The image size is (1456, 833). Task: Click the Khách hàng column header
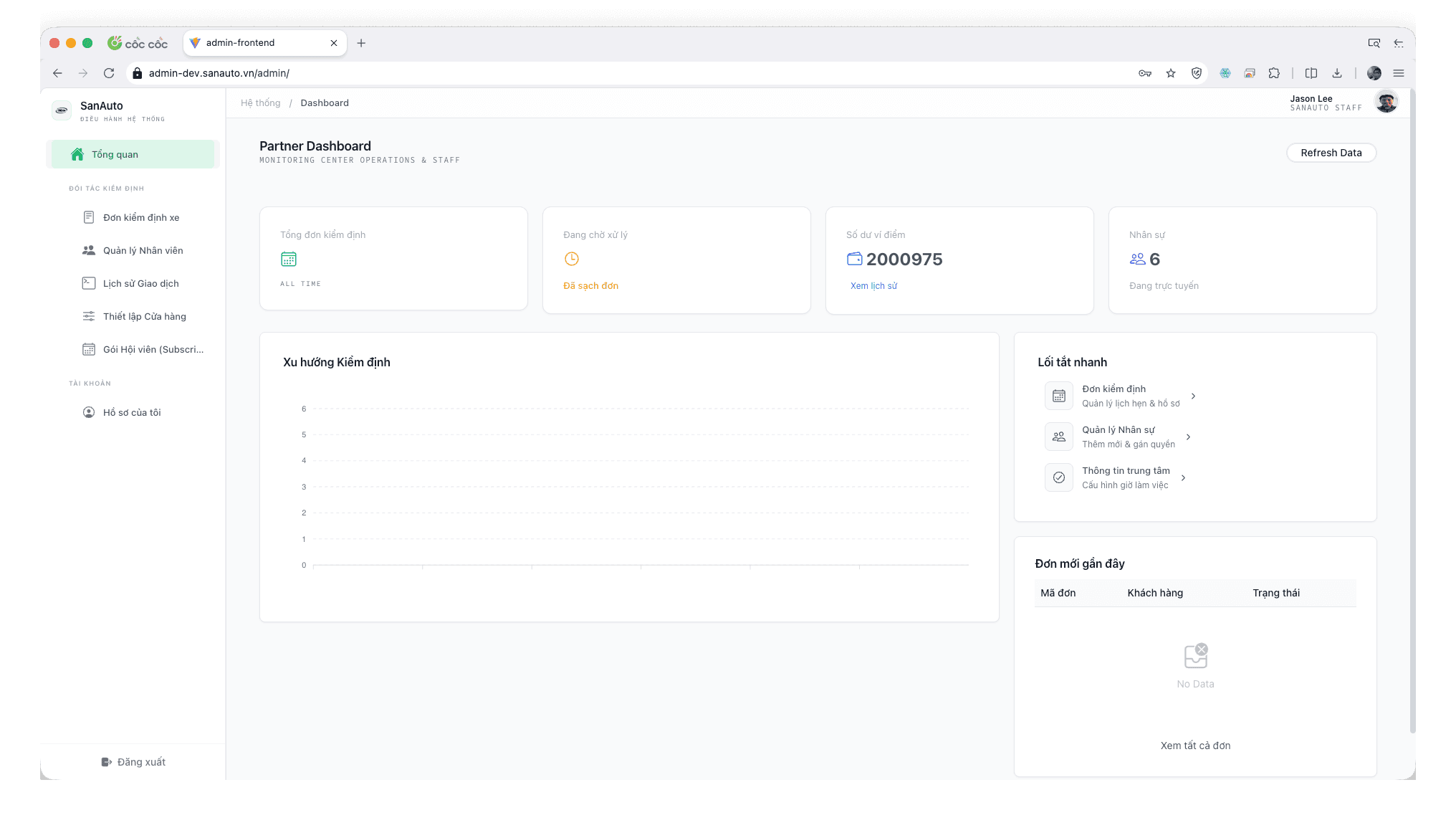(1155, 593)
